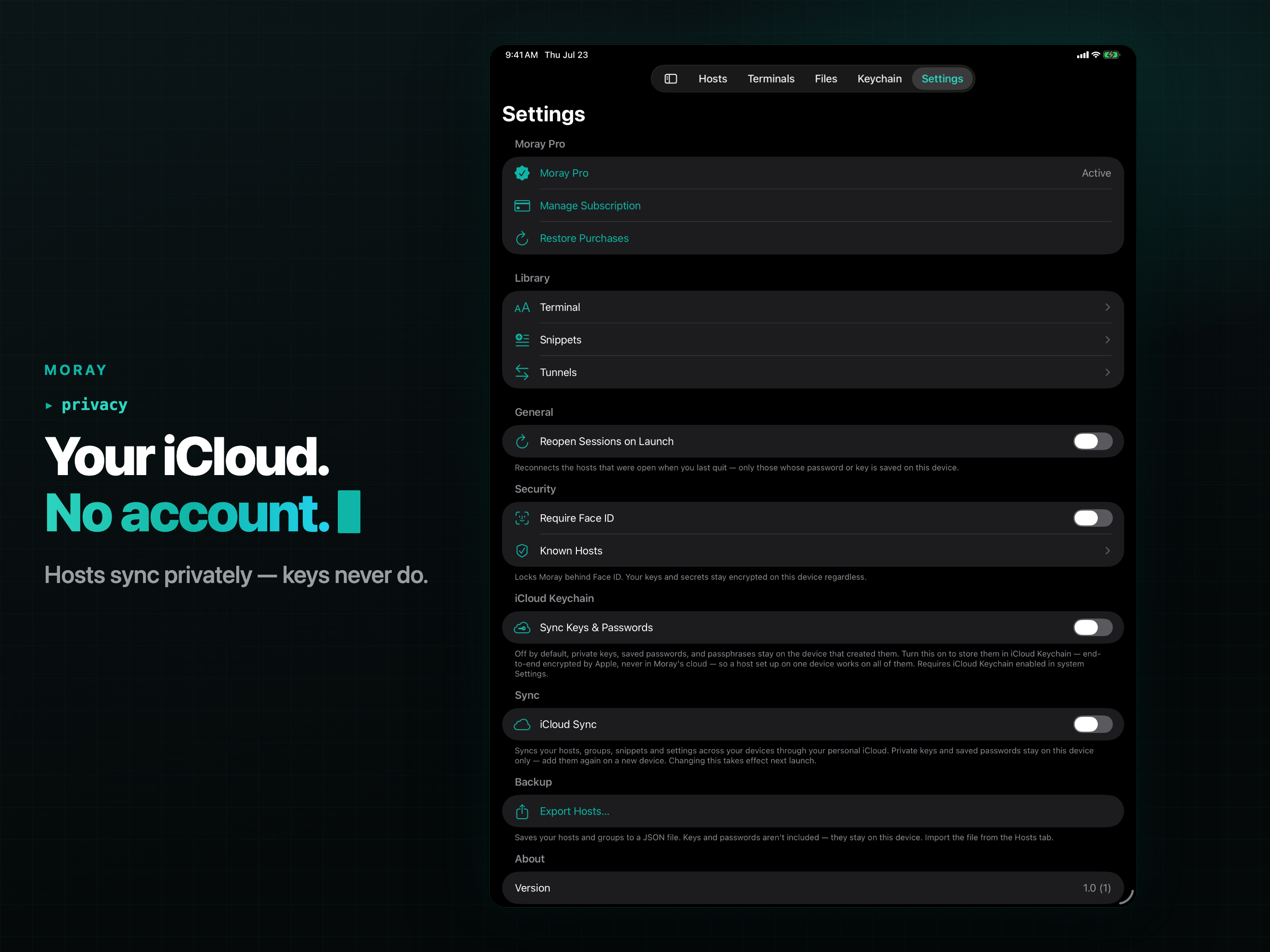Open Terminal settings via its chevron
The width and height of the screenshot is (1270, 952).
[1107, 308]
